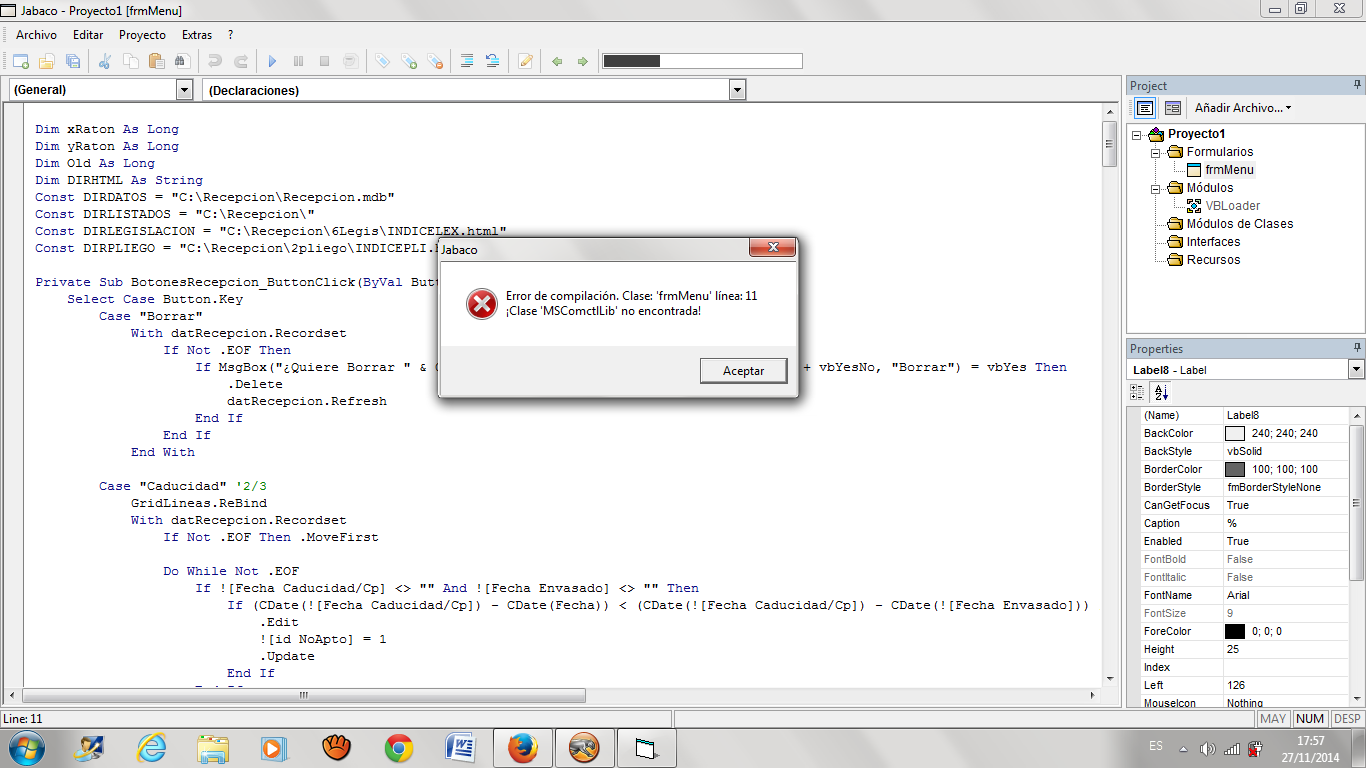Click the pencil note toolbar icon
Image resolution: width=1366 pixels, height=768 pixels.
tap(526, 61)
